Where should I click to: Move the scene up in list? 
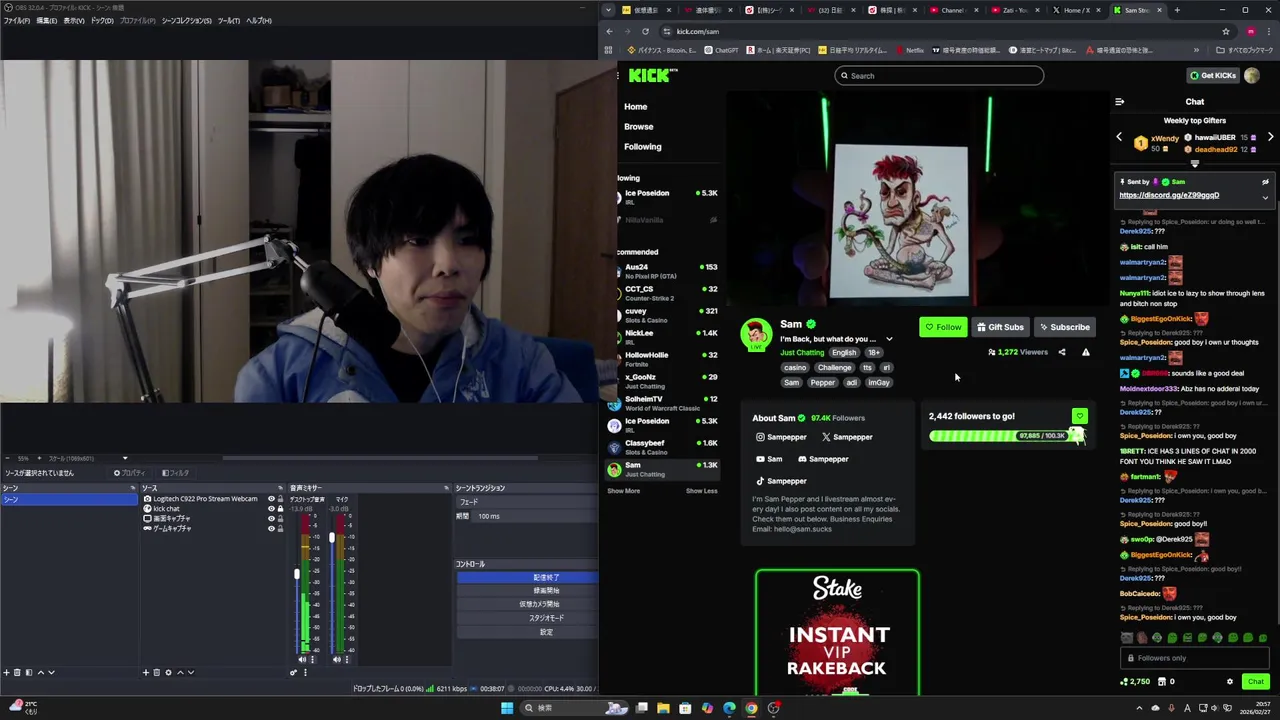coord(41,672)
